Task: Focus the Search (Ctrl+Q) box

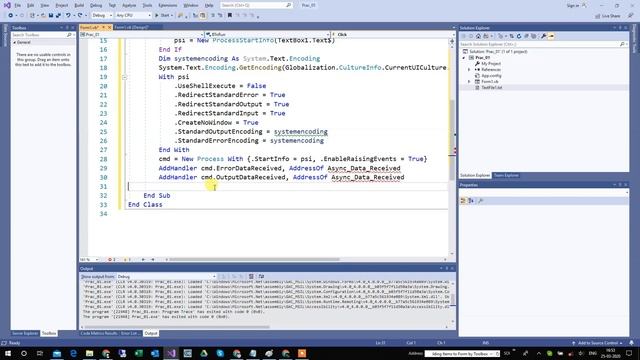Action: click(x=256, y=5)
